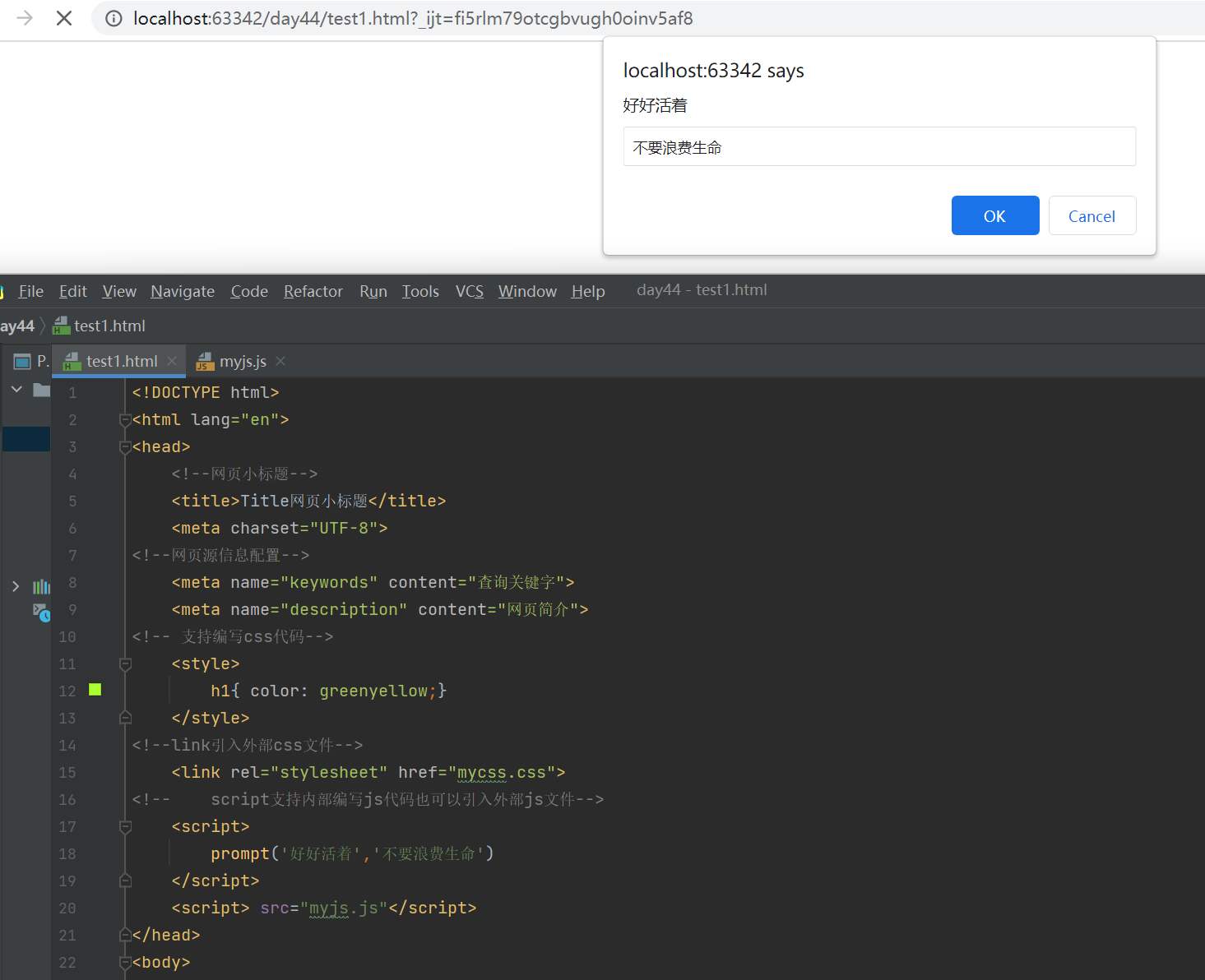Screen dimensions: 1205x980
Task: Fold the script block at line 17
Action: [x=125, y=826]
